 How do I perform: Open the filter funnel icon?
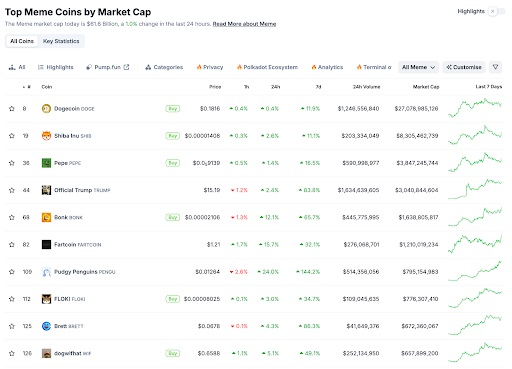click(x=496, y=67)
